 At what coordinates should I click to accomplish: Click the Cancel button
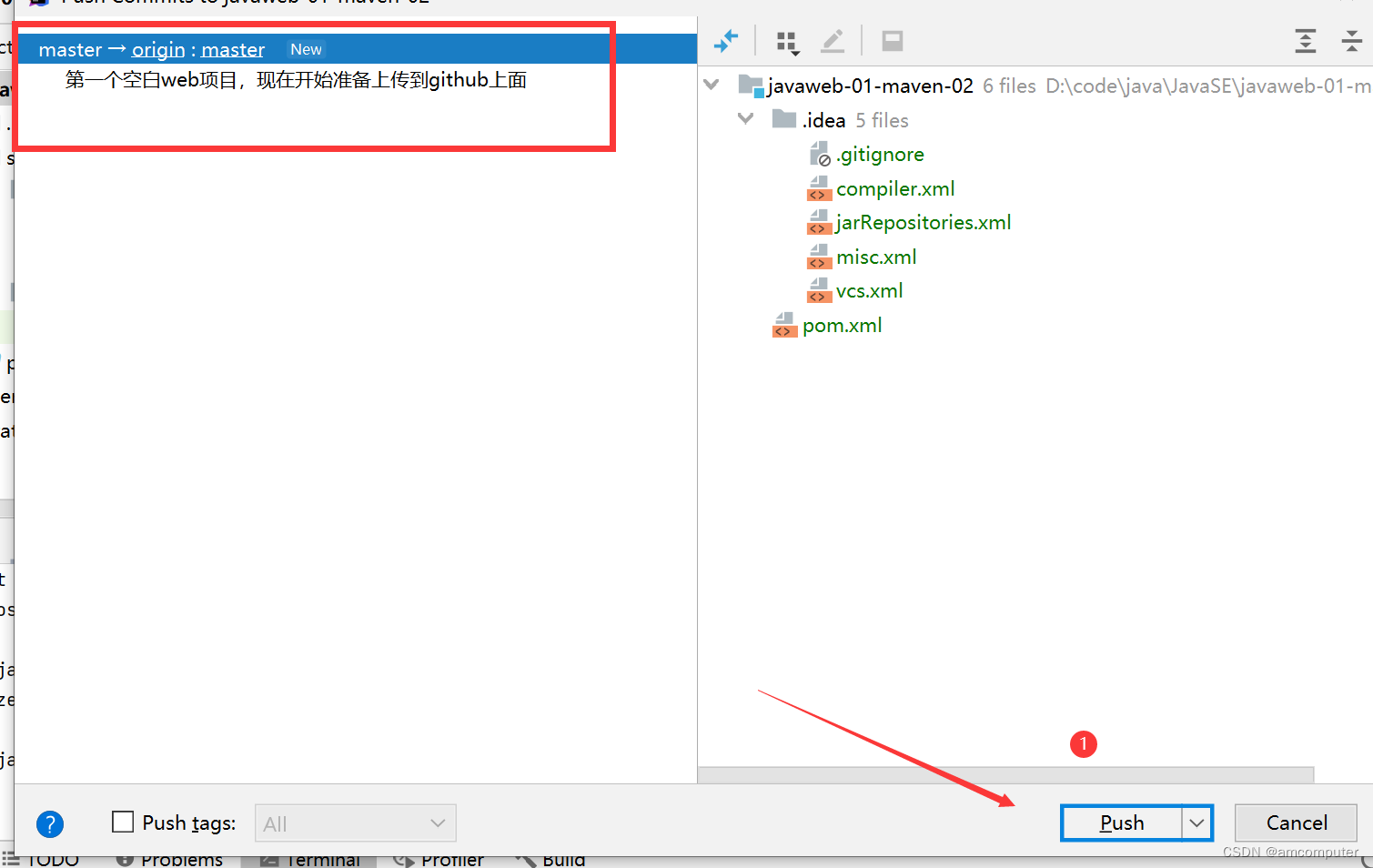coord(1296,823)
